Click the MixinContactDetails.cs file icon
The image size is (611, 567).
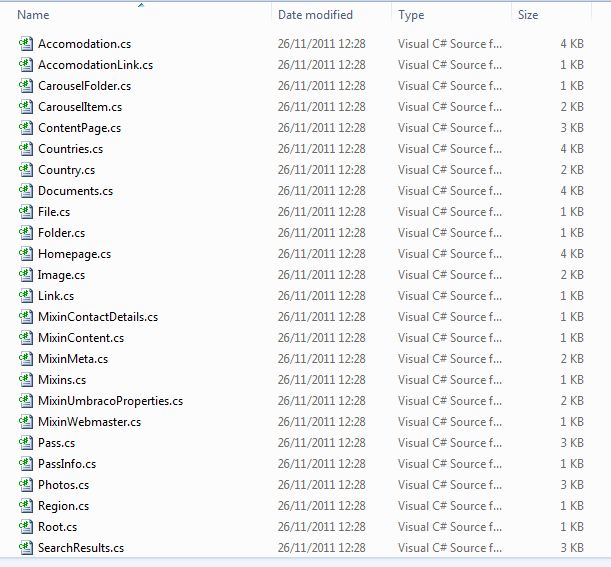point(26,317)
